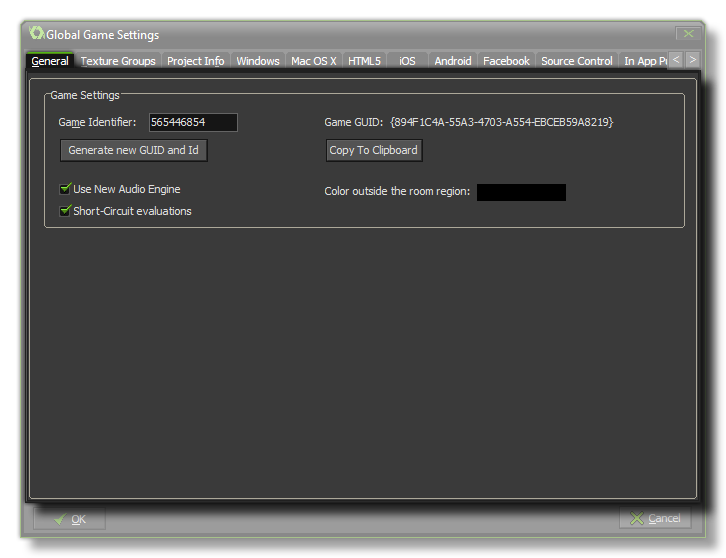726x558 pixels.
Task: Click the Game Identifier input field
Action: [193, 122]
